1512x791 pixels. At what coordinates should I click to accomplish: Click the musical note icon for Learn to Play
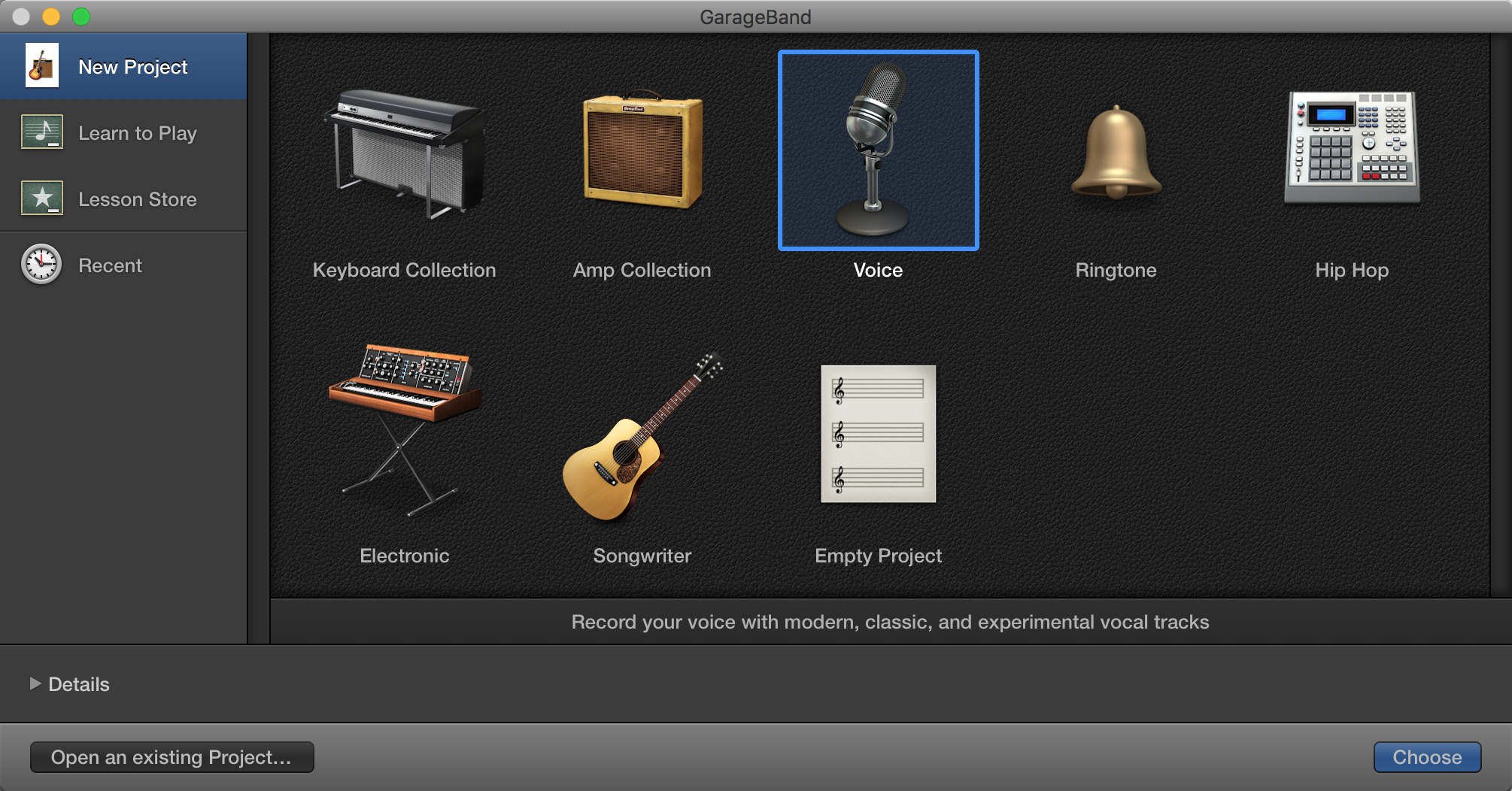42,133
